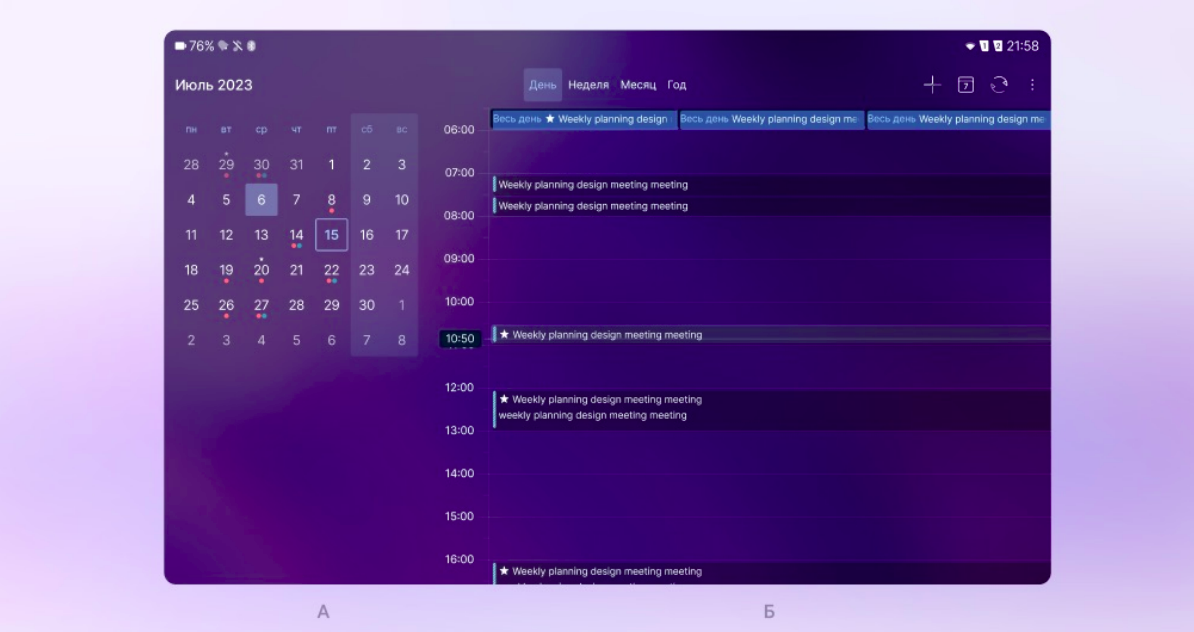Click the 14:00 time label
1194x632 pixels.
coord(459,474)
